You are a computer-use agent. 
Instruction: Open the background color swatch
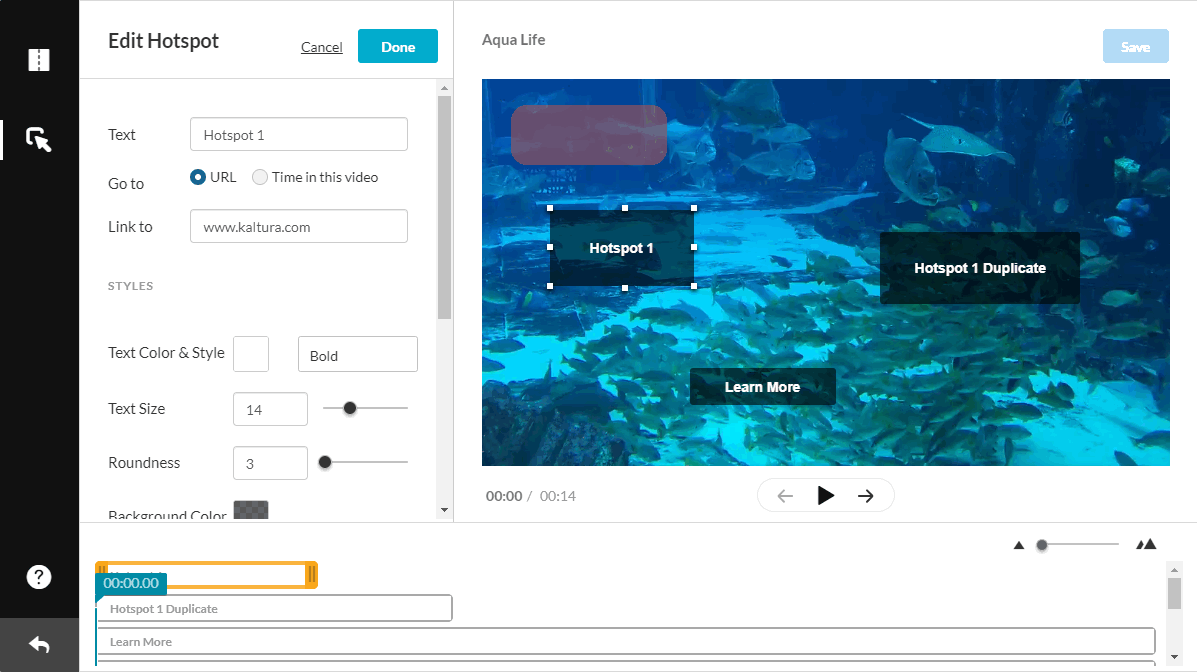pos(251,509)
